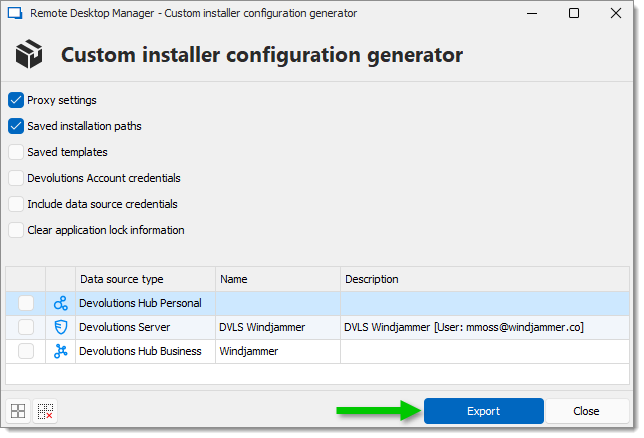This screenshot has height=438, width=644.
Task: Click the Remote Desktop Manager title bar icon
Action: click(x=15, y=13)
